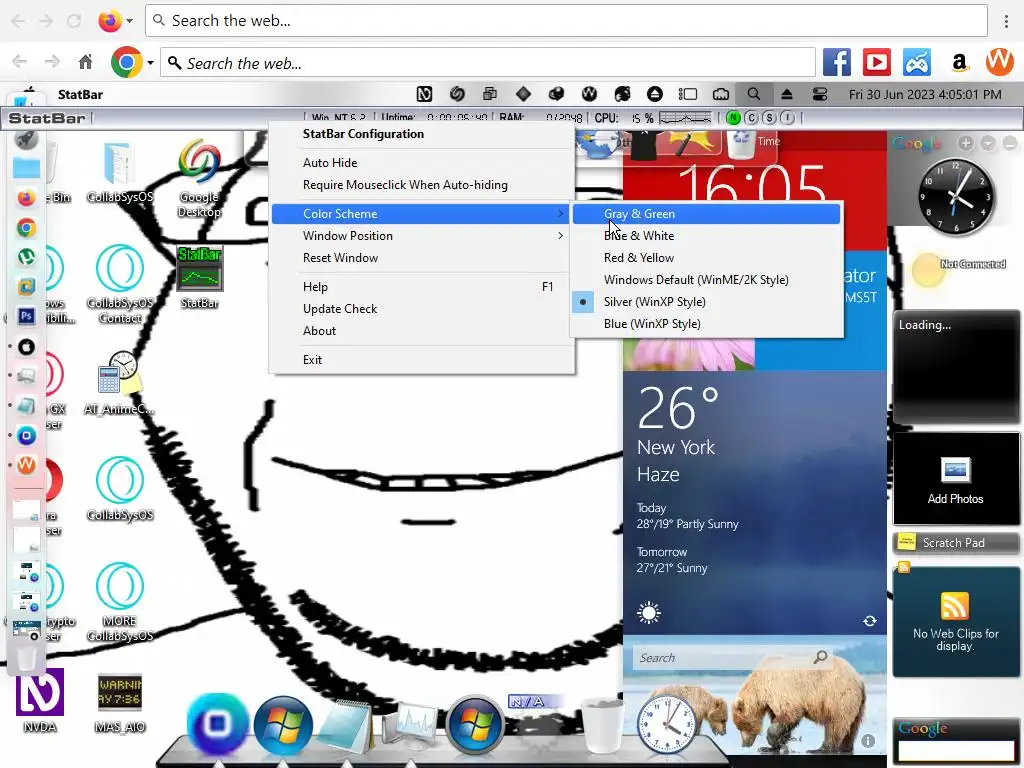Open CollabSysOS Contact desktop icon
This screenshot has width=1024, height=768.
(120, 284)
